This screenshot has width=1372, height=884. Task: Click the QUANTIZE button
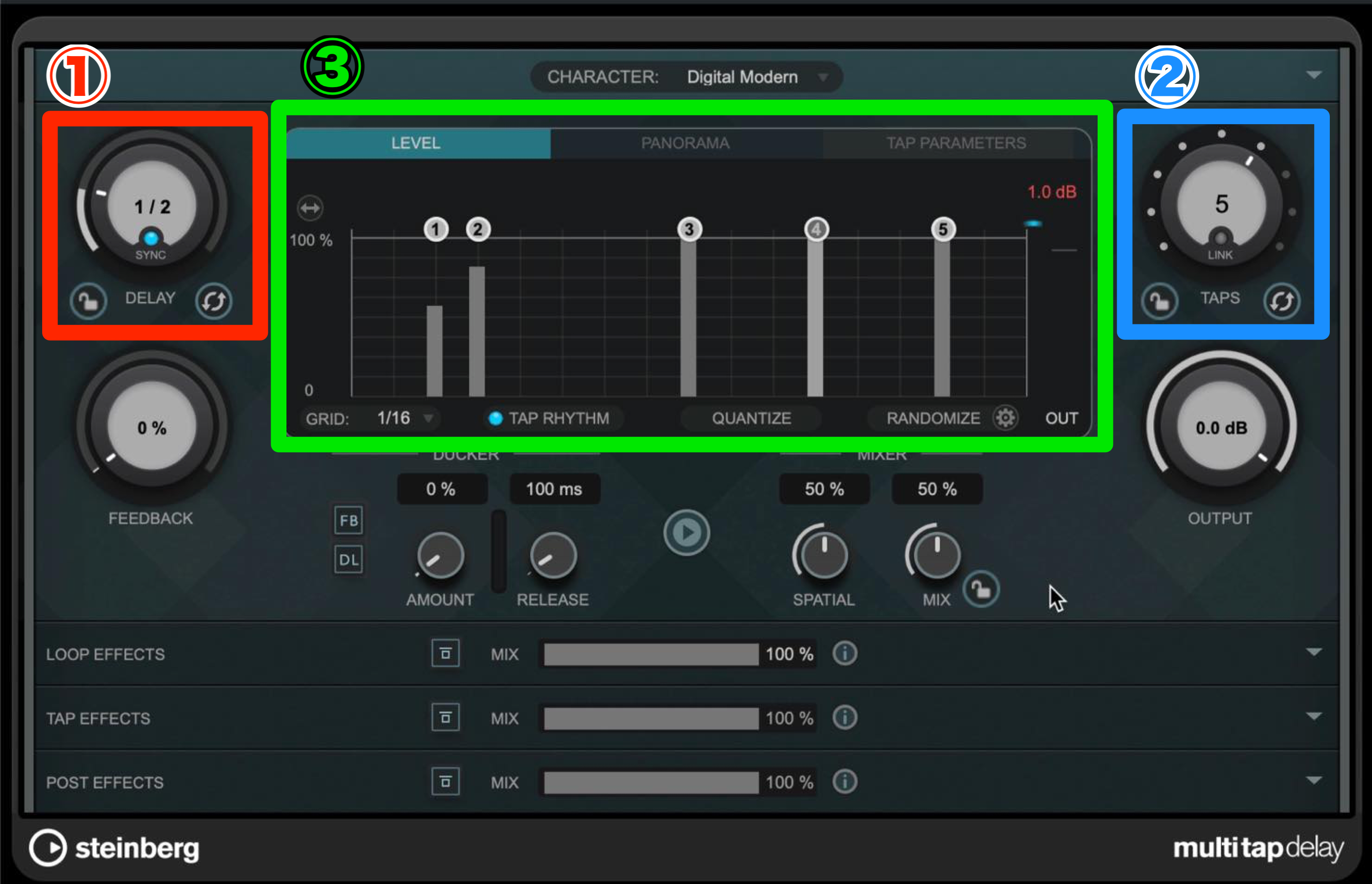[x=751, y=418]
